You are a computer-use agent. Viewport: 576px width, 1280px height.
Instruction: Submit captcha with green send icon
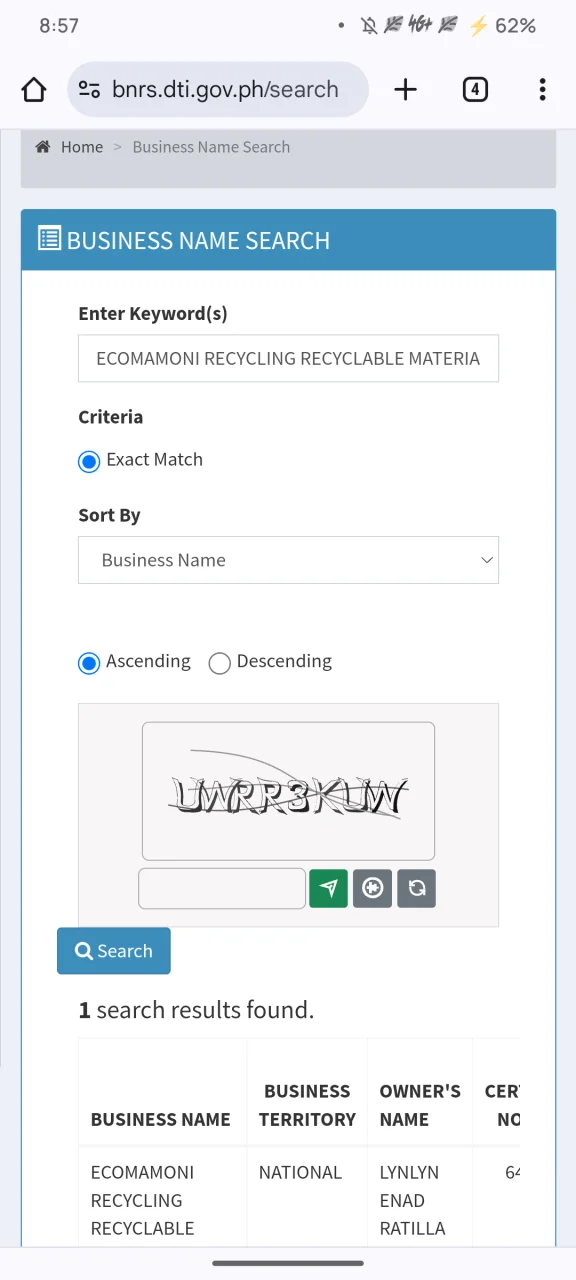(x=329, y=888)
